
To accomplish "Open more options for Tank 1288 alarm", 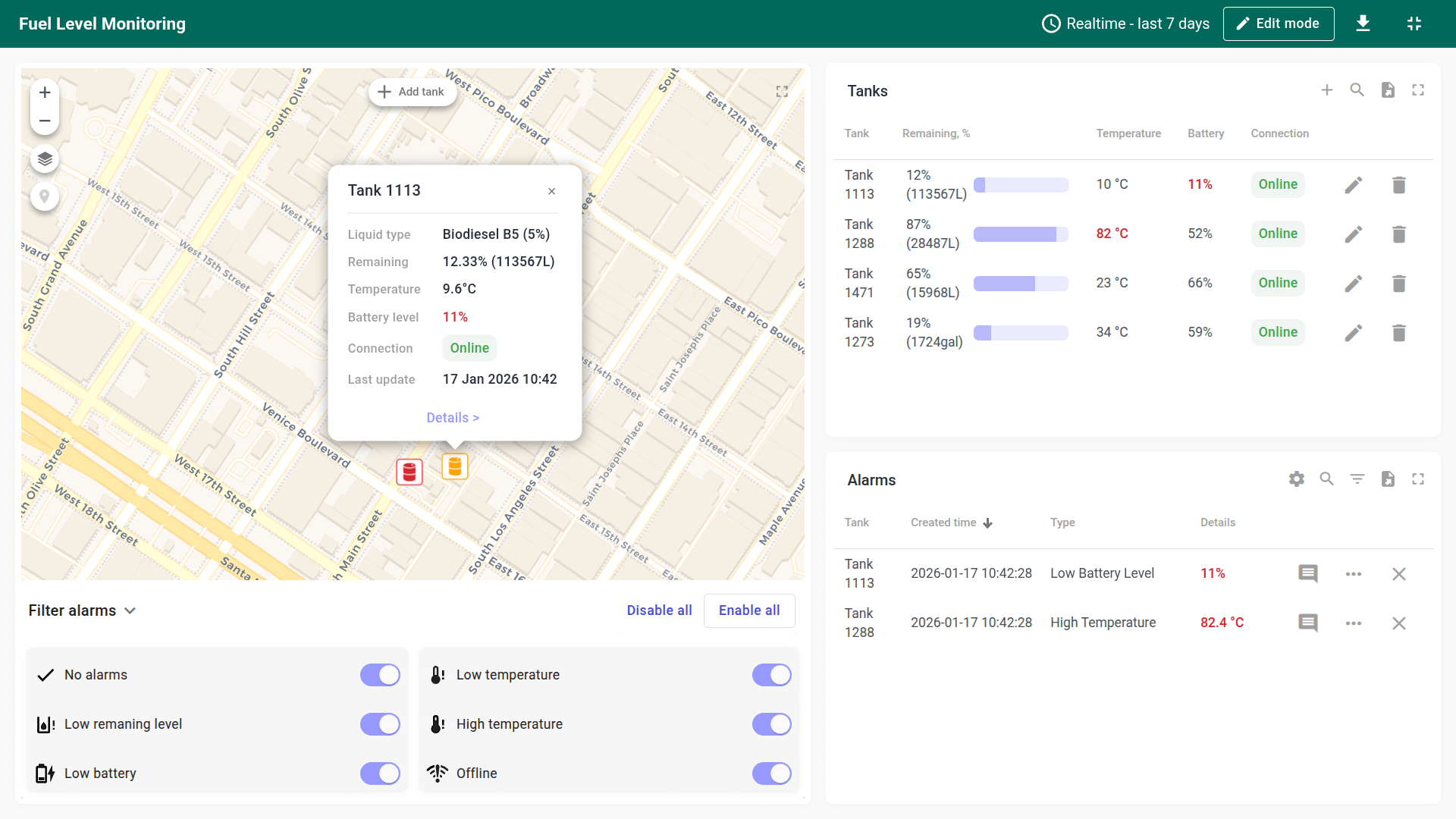I will click(x=1354, y=623).
